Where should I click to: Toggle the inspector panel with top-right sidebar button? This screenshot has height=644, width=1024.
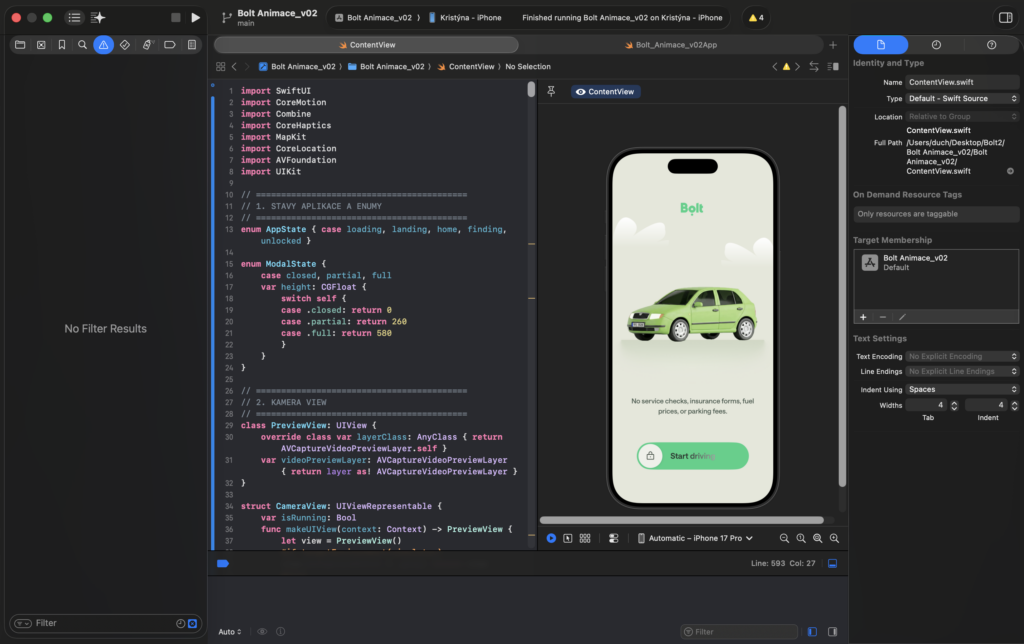tap(1005, 18)
